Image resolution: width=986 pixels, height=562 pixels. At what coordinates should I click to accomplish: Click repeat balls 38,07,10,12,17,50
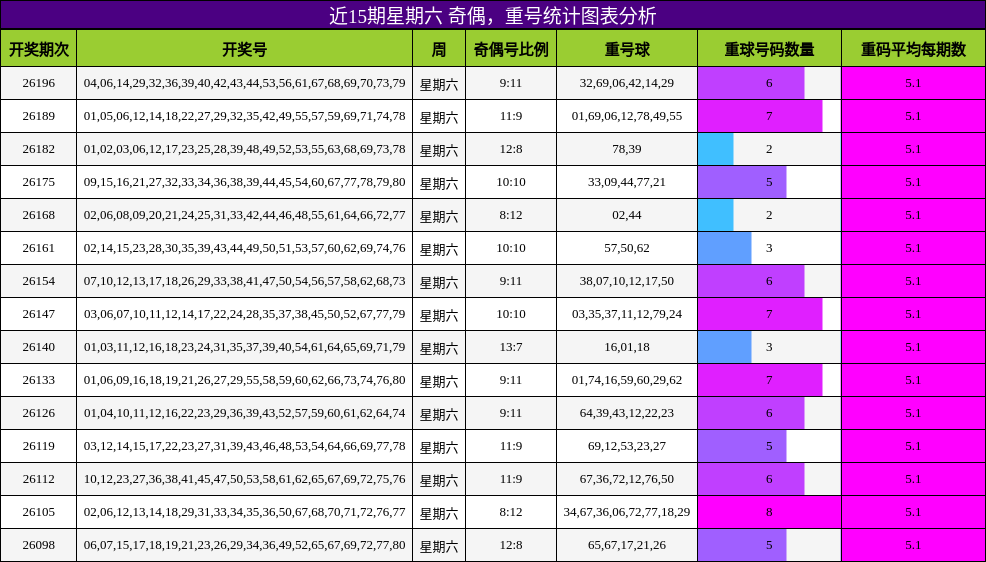[x=627, y=281]
